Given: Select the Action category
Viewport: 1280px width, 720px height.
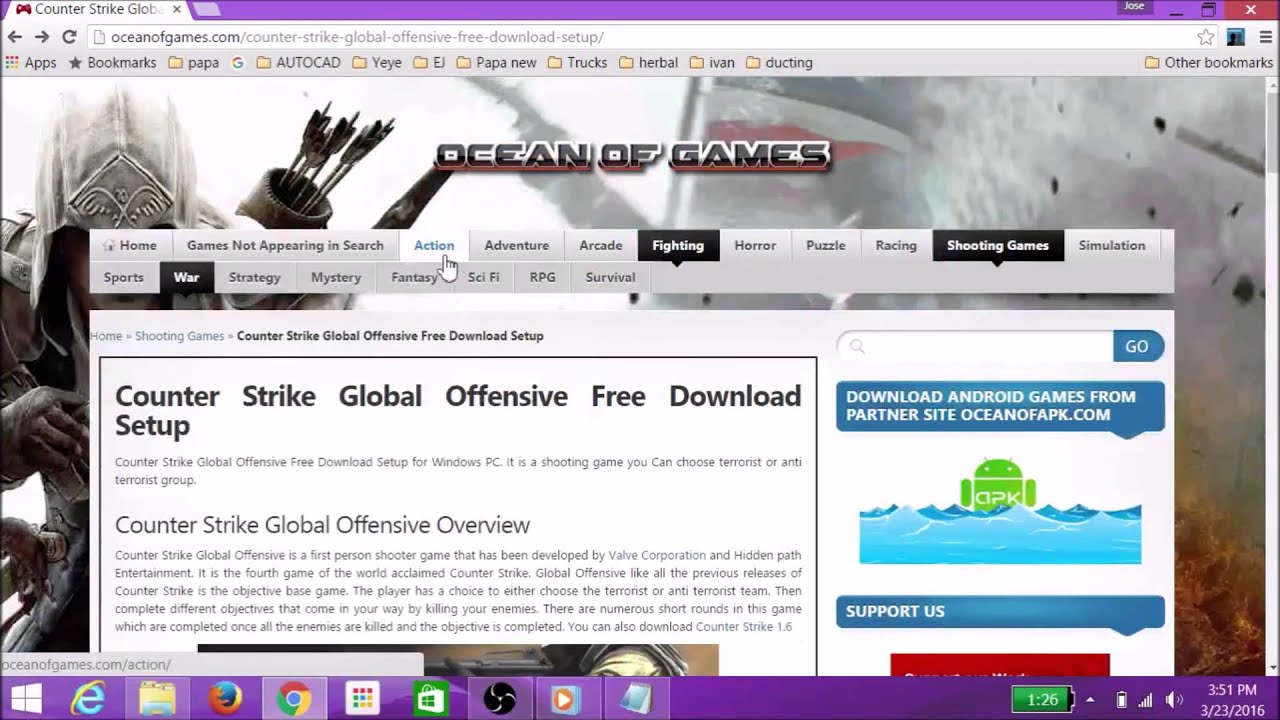Looking at the screenshot, I should [434, 245].
